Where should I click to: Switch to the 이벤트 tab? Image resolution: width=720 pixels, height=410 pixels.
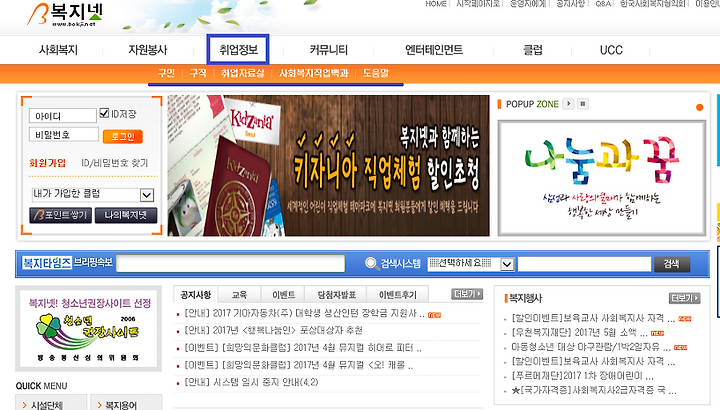pyautogui.click(x=283, y=295)
